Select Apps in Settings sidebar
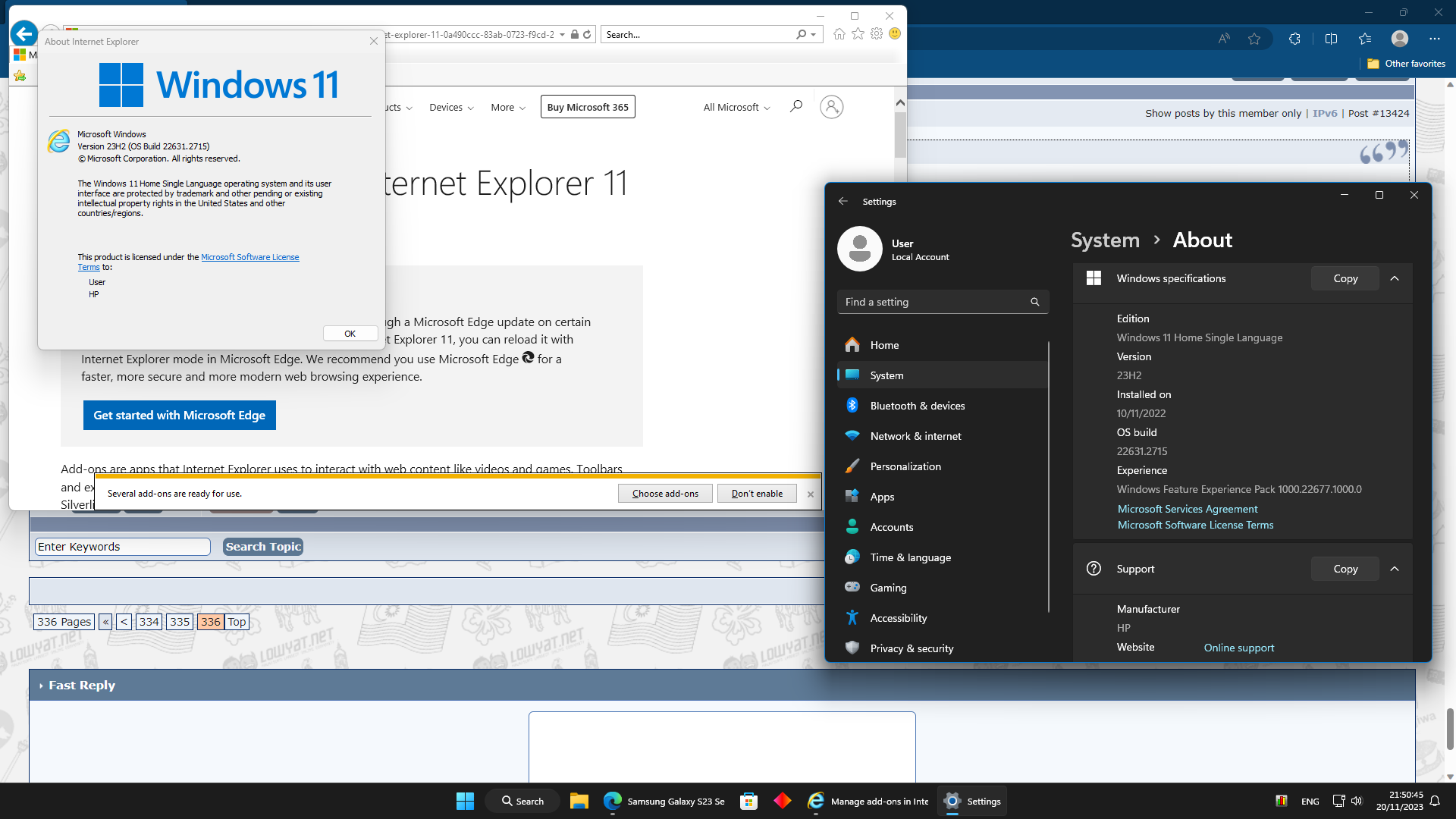The height and width of the screenshot is (819, 1456). point(943,497)
